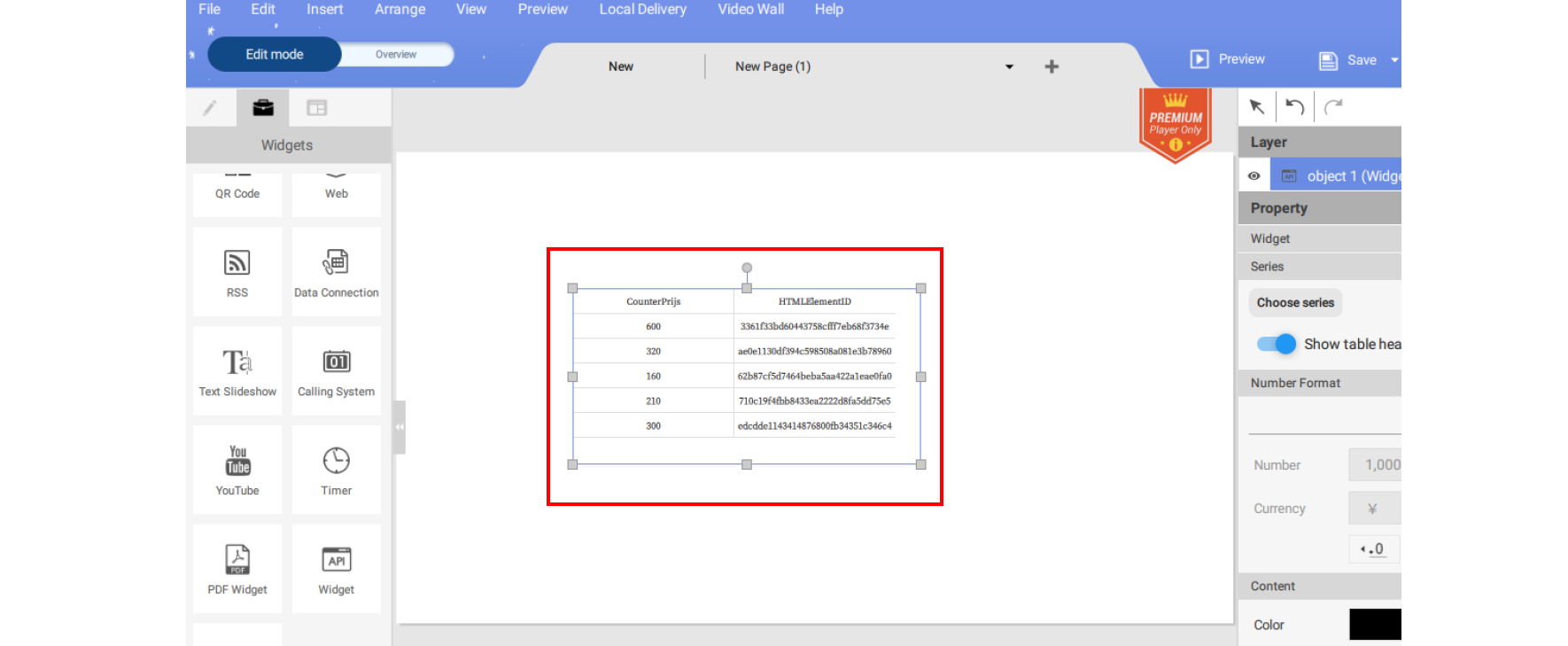Viewport: 1568px width, 646px height.
Task: Add the RSS widget
Action: coord(237,271)
